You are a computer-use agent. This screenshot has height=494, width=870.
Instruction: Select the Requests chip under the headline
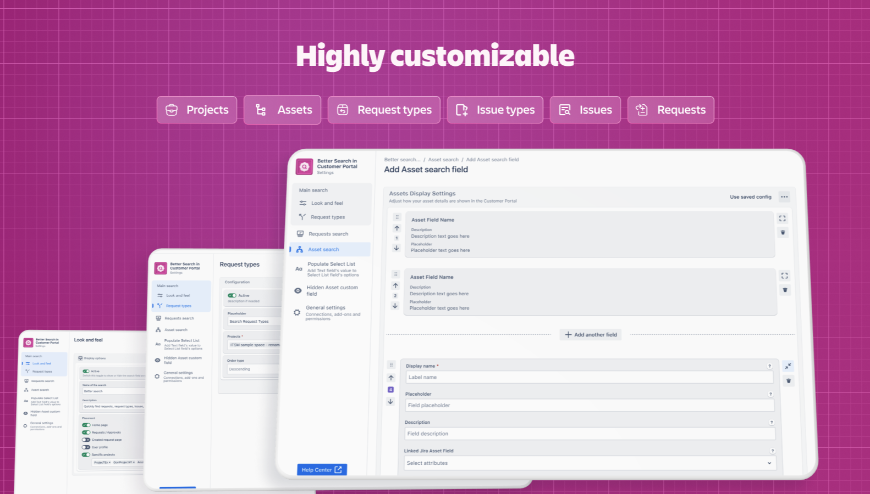click(x=671, y=110)
